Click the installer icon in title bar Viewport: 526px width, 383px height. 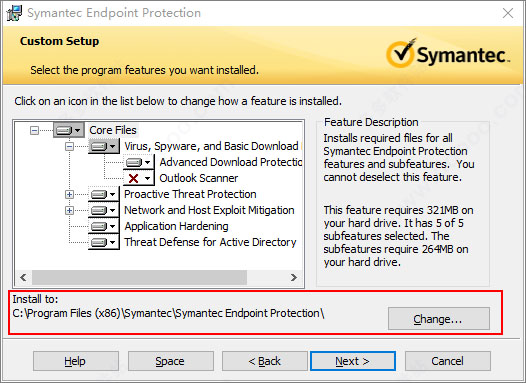click(14, 13)
